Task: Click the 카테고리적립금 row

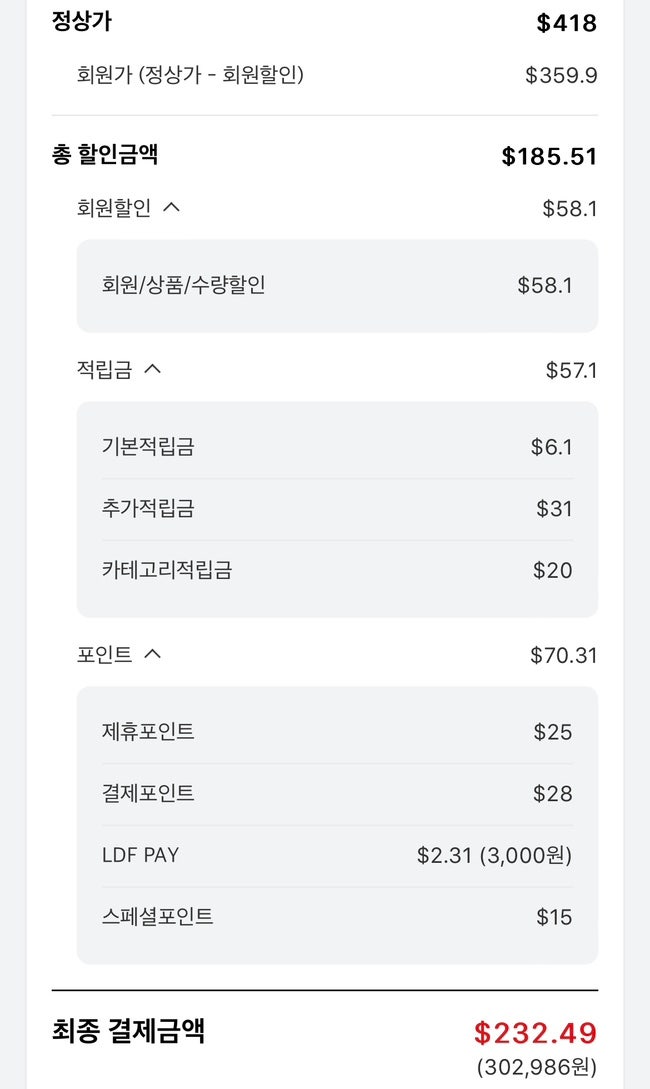Action: [x=337, y=570]
